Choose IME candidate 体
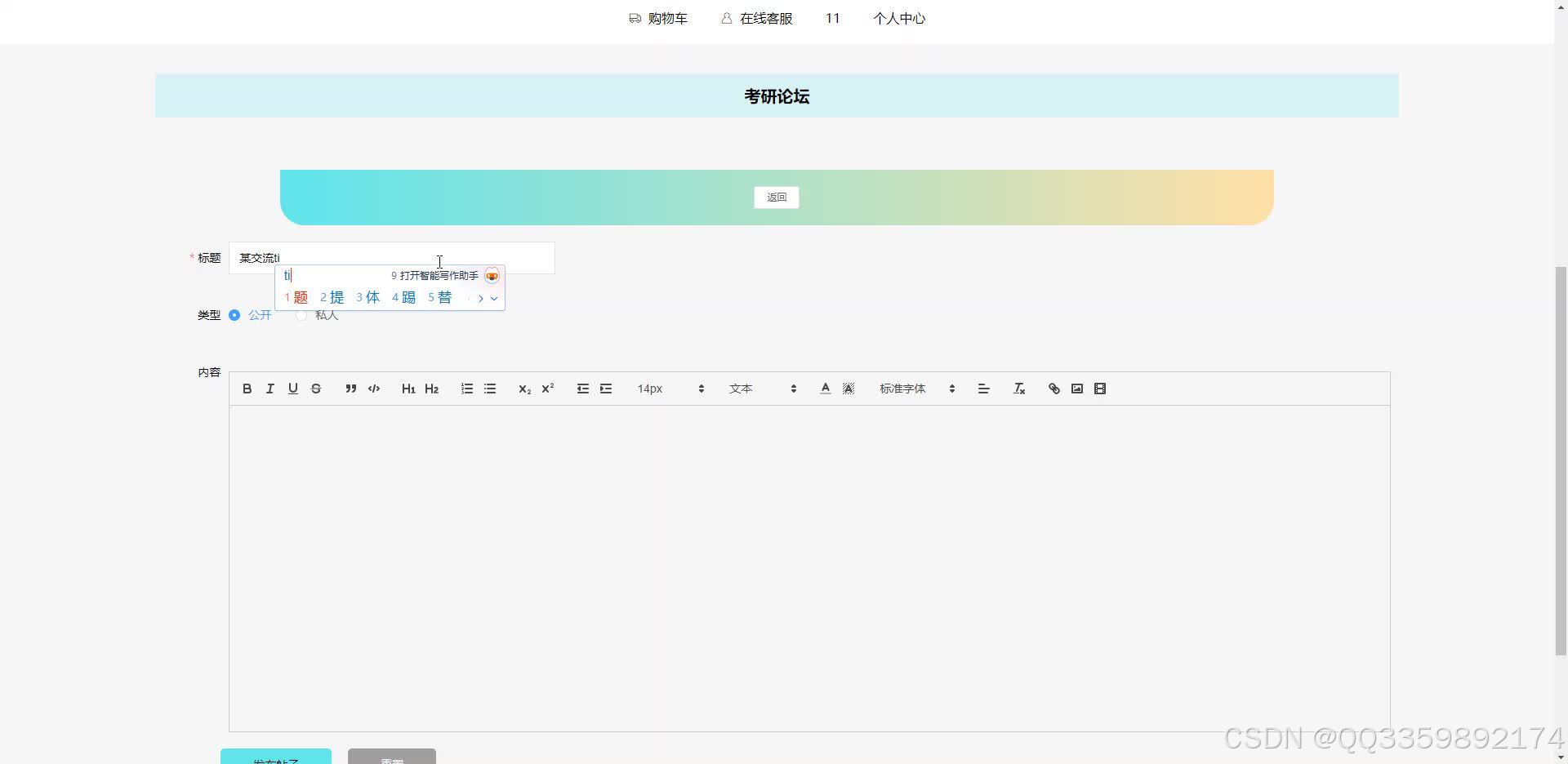1568x764 pixels. click(x=368, y=298)
